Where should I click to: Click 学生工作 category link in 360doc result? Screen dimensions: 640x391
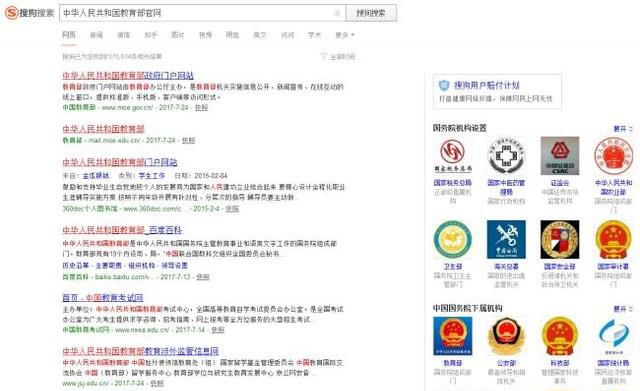[152, 176]
